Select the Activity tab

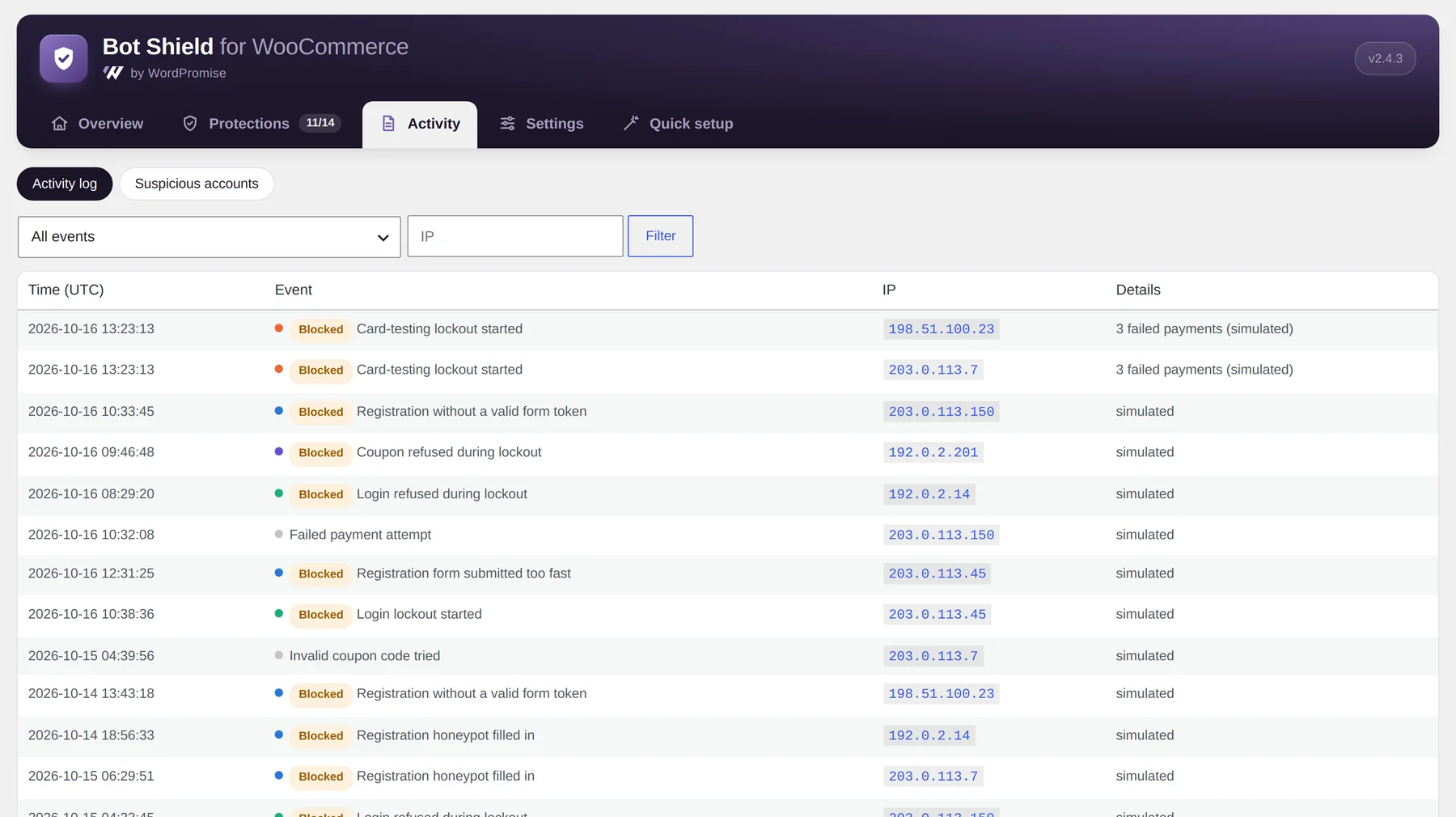(x=420, y=124)
